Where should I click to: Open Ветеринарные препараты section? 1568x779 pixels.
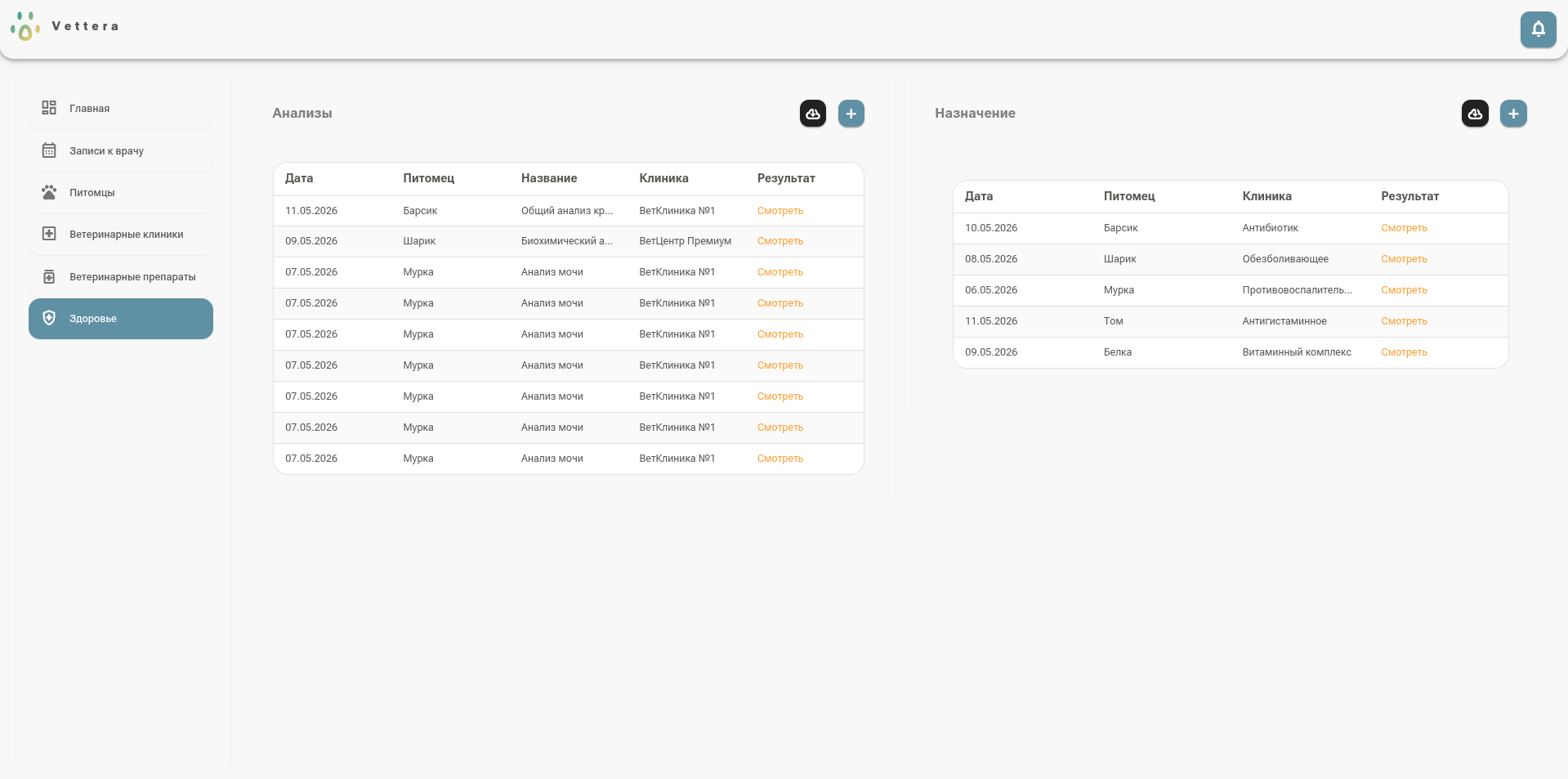coord(121,277)
